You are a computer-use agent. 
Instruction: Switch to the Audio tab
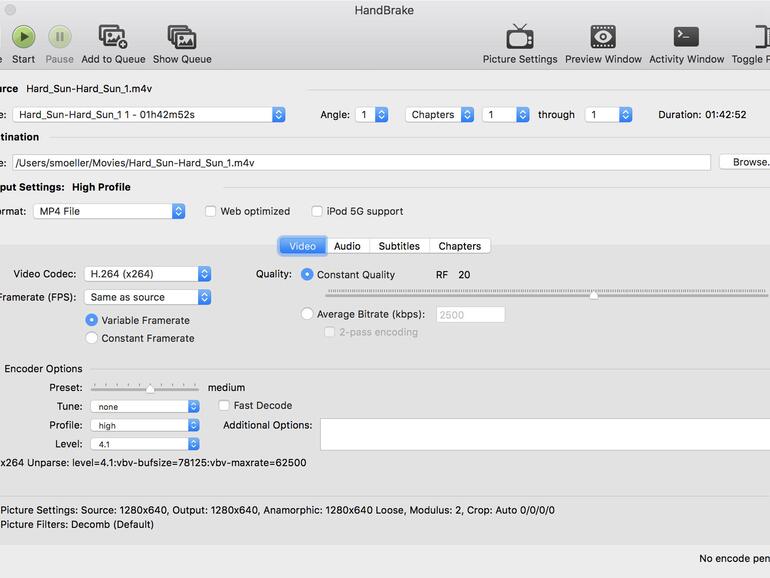click(347, 246)
